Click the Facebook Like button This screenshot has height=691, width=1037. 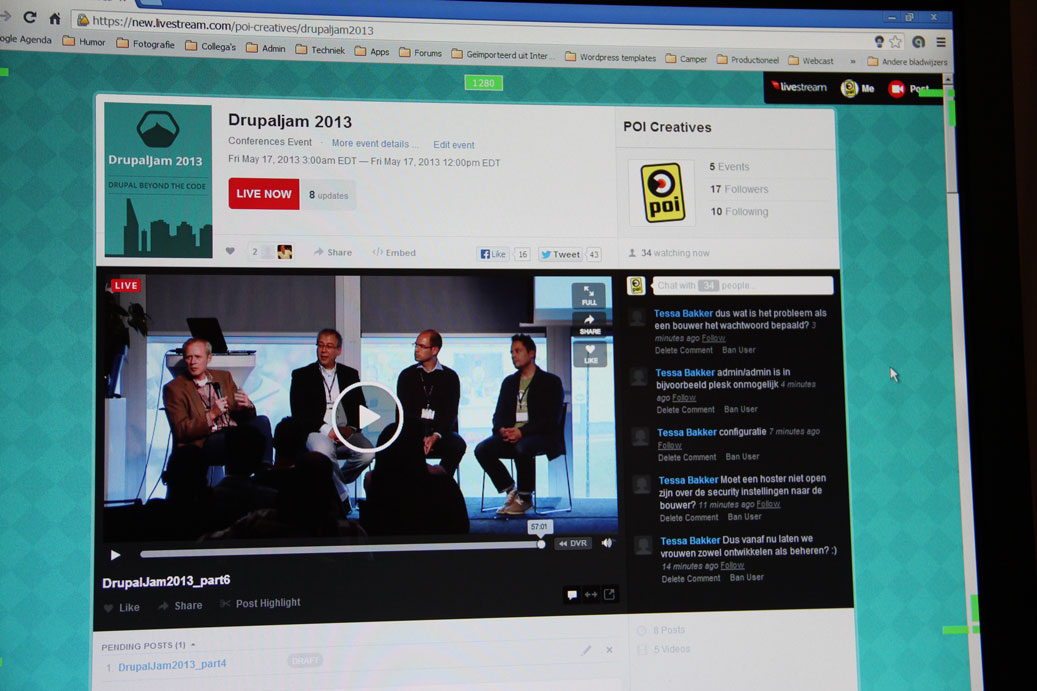[x=493, y=254]
